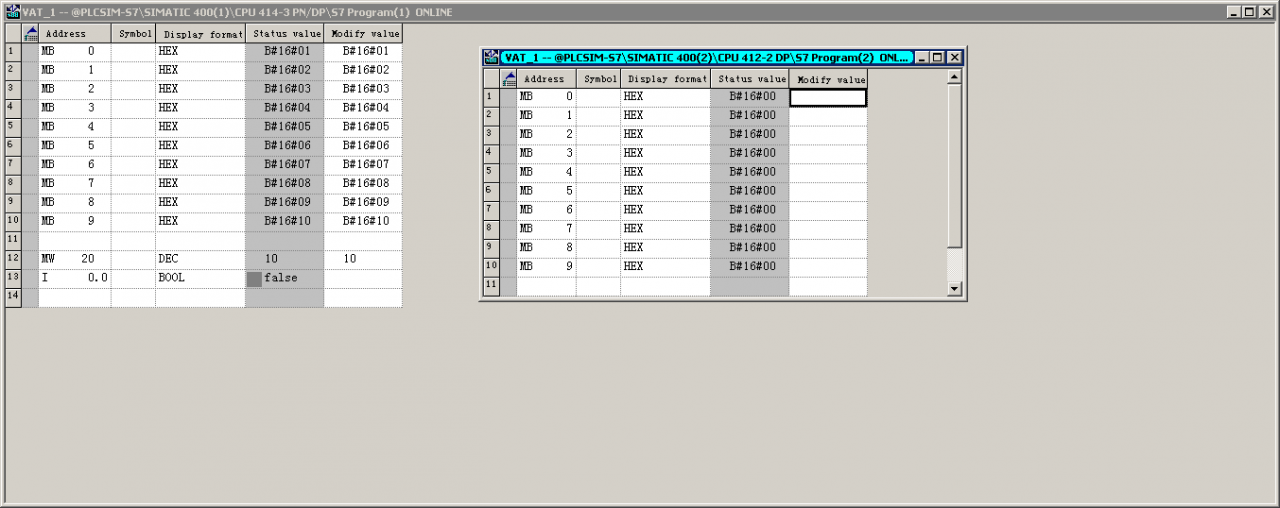The image size is (1280, 508).
Task: Click HEX format cell of MB 8 in CPU 414-3
Action: point(200,202)
